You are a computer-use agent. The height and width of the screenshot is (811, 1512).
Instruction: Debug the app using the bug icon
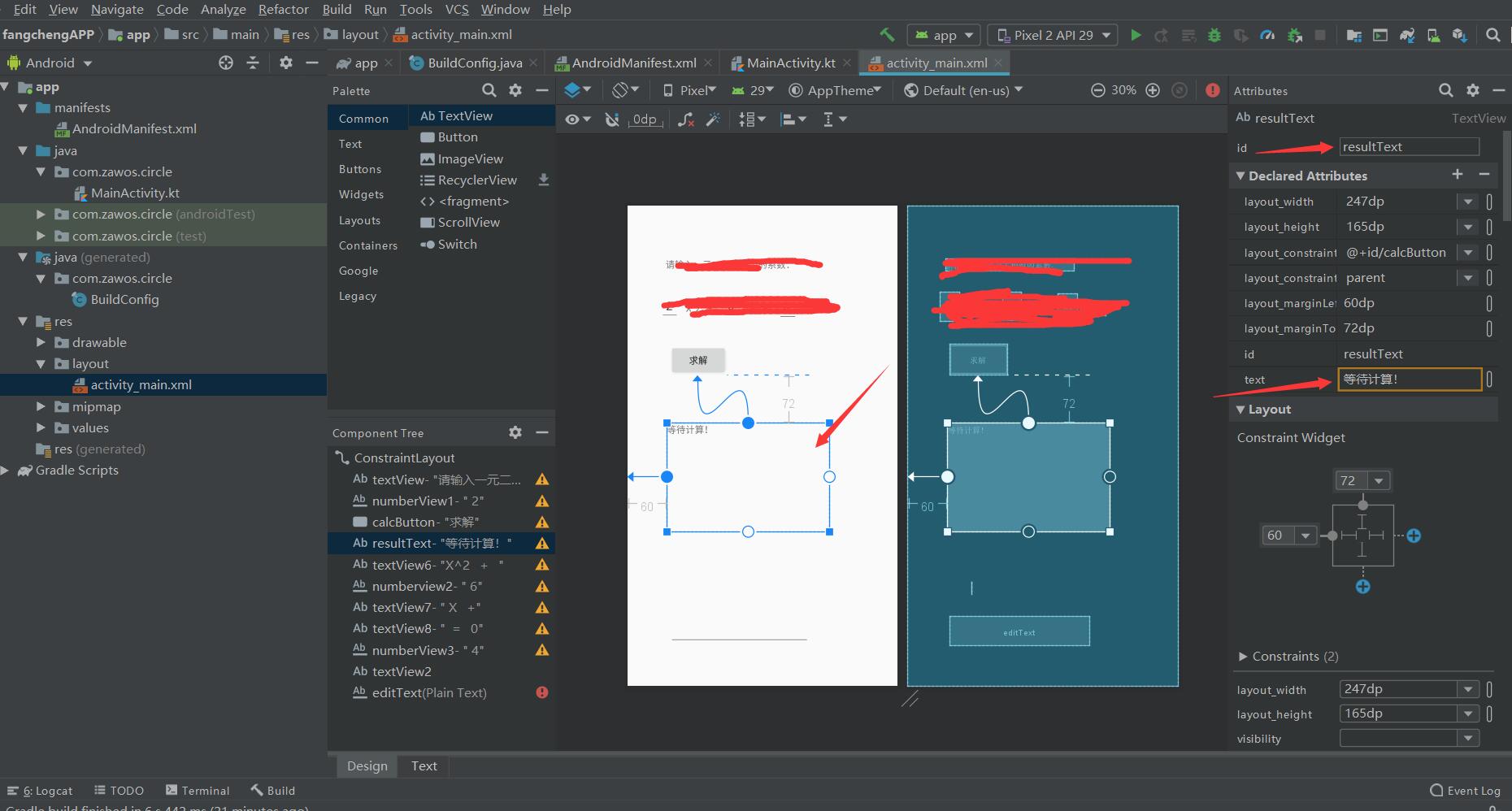[1214, 35]
